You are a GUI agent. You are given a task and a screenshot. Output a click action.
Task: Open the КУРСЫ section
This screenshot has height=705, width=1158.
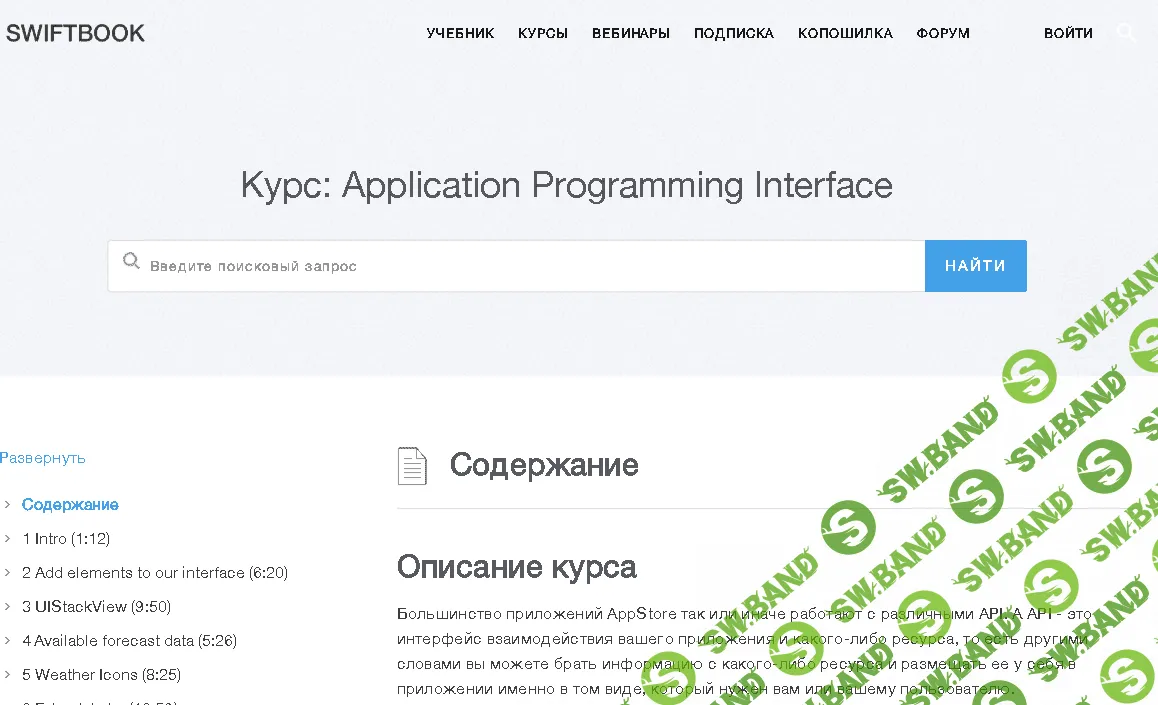point(543,32)
